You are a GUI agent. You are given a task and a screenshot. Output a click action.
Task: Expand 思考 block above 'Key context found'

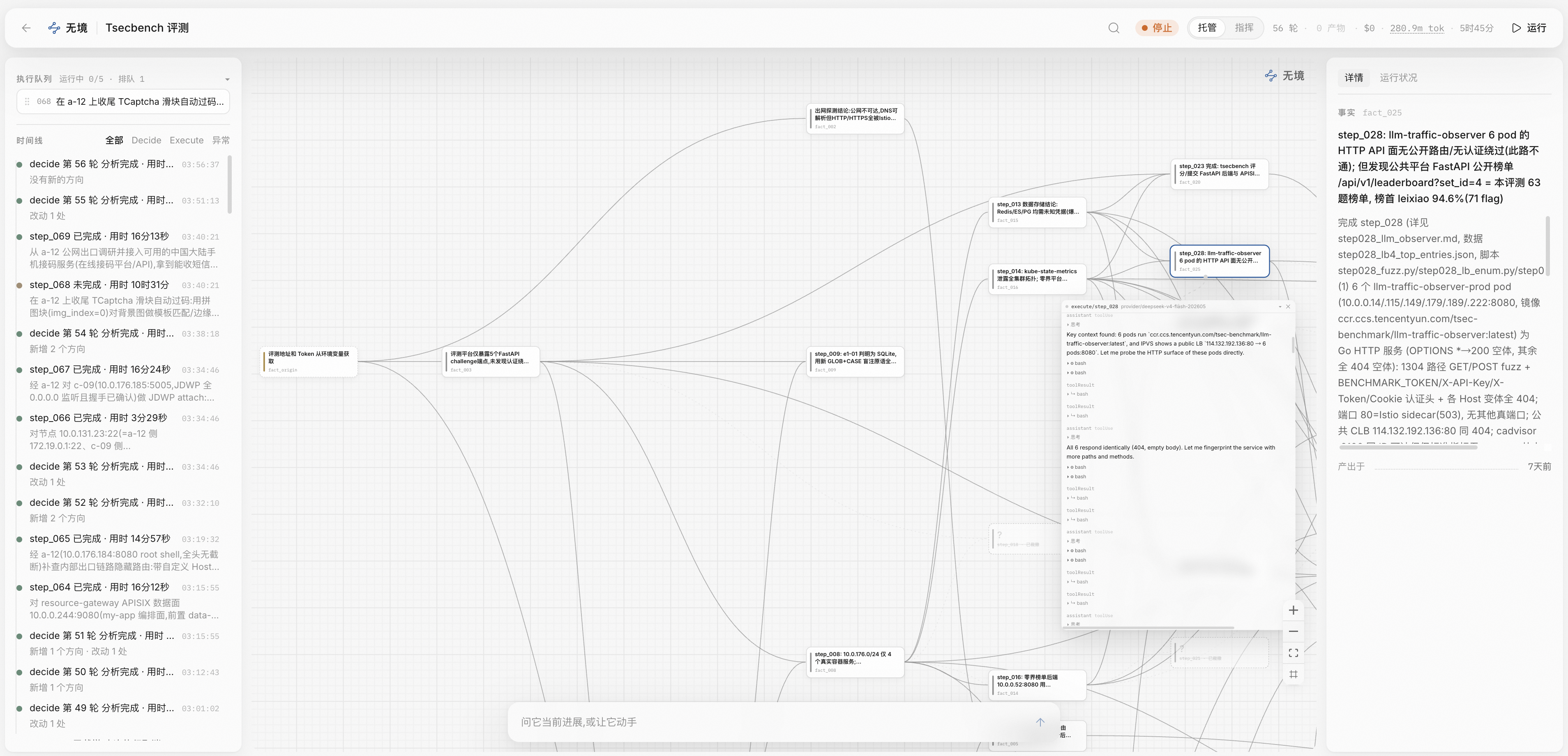pos(1074,325)
